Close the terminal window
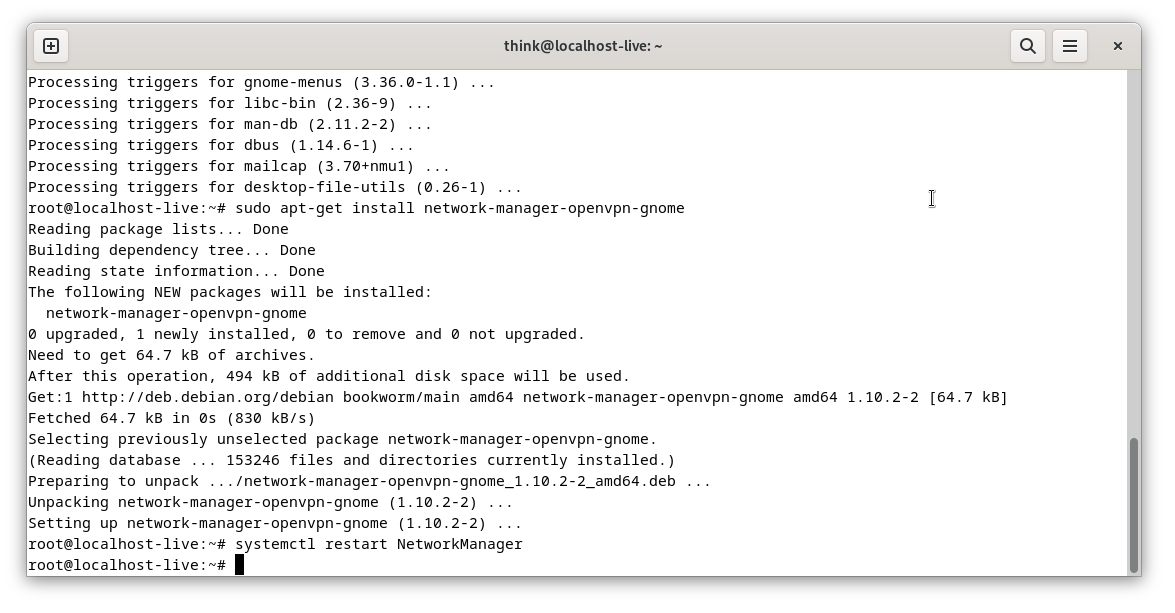 1117,46
